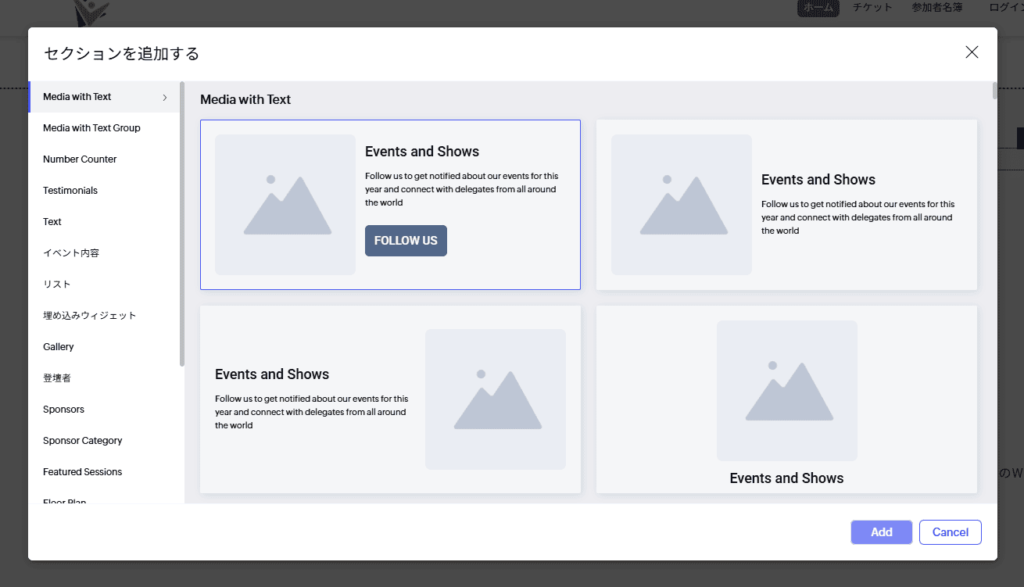This screenshot has height=587, width=1024.
Task: Click セクションを追加する dialog title
Action: pyautogui.click(x=121, y=54)
